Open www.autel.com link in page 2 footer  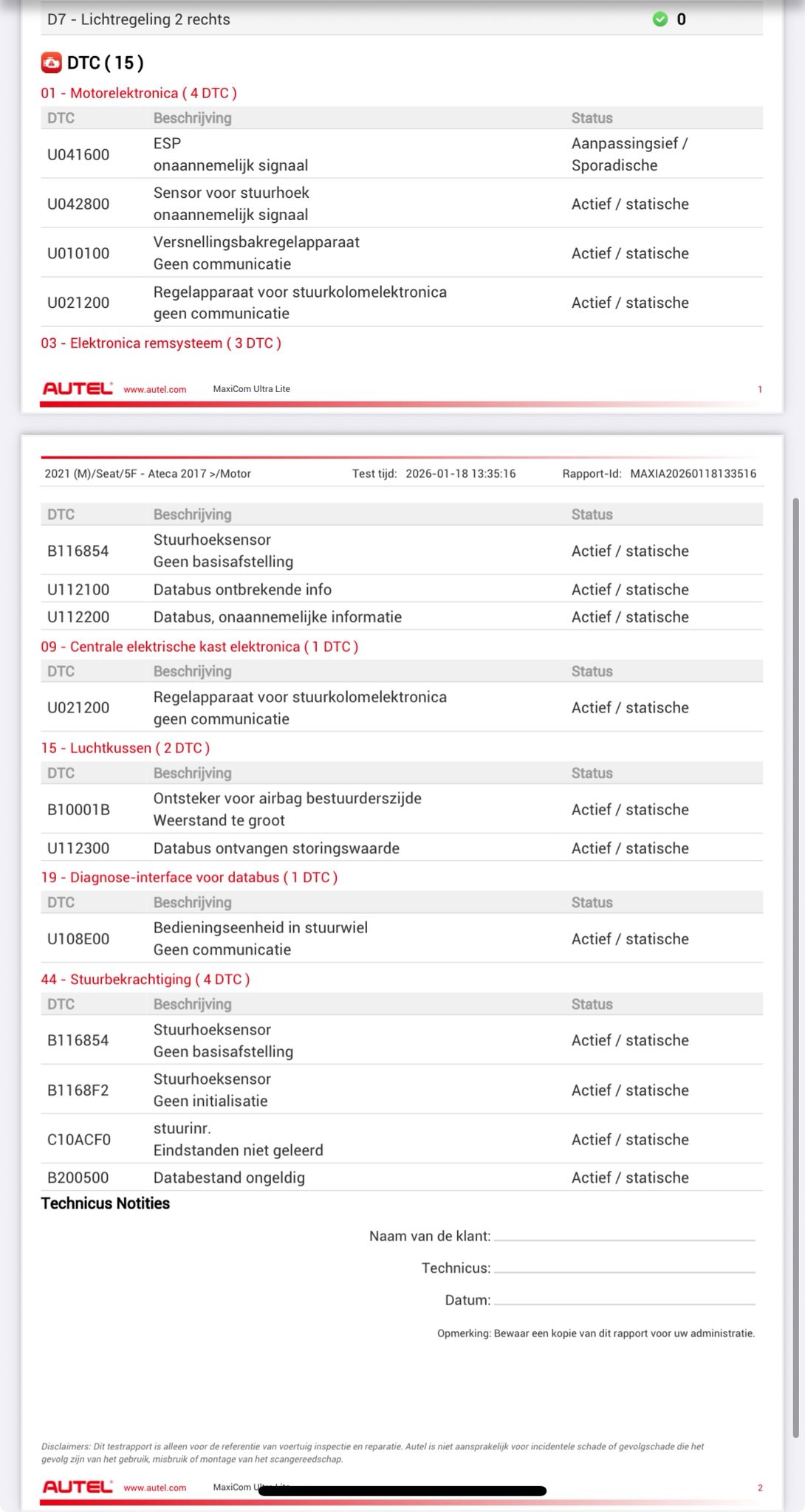point(155,1488)
